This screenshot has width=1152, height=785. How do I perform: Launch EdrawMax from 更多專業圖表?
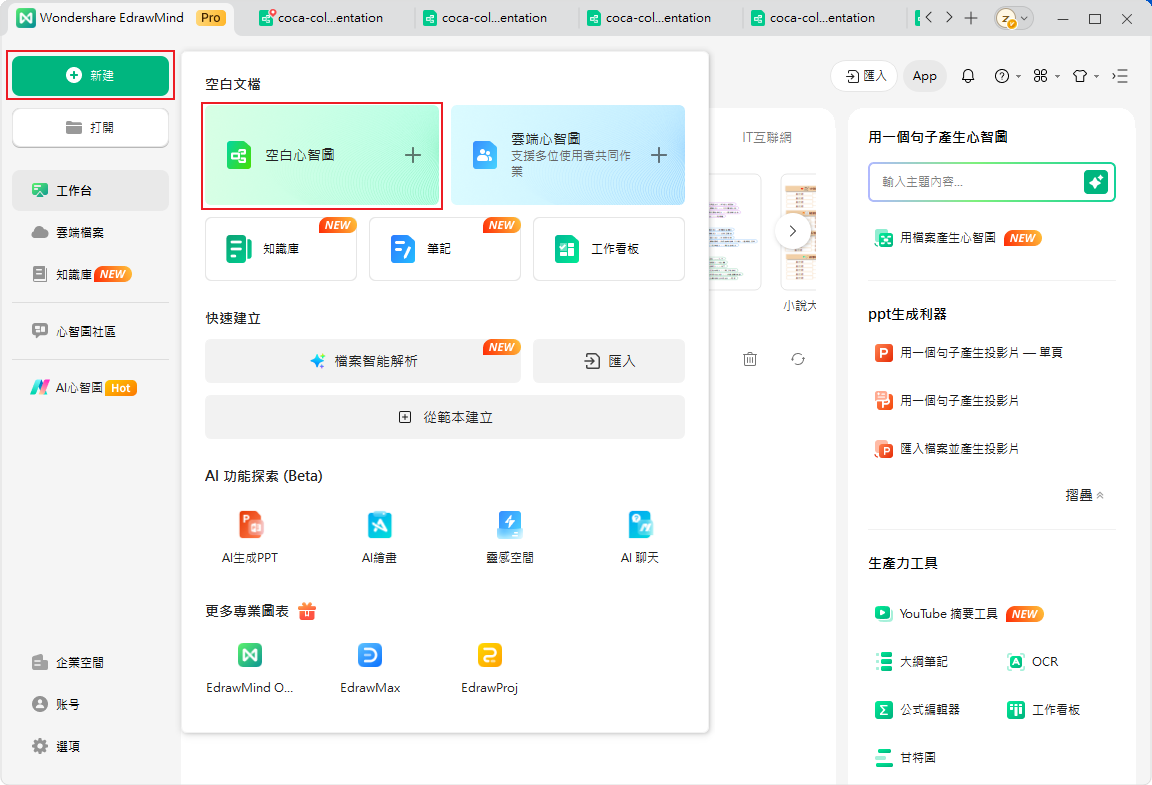369,665
